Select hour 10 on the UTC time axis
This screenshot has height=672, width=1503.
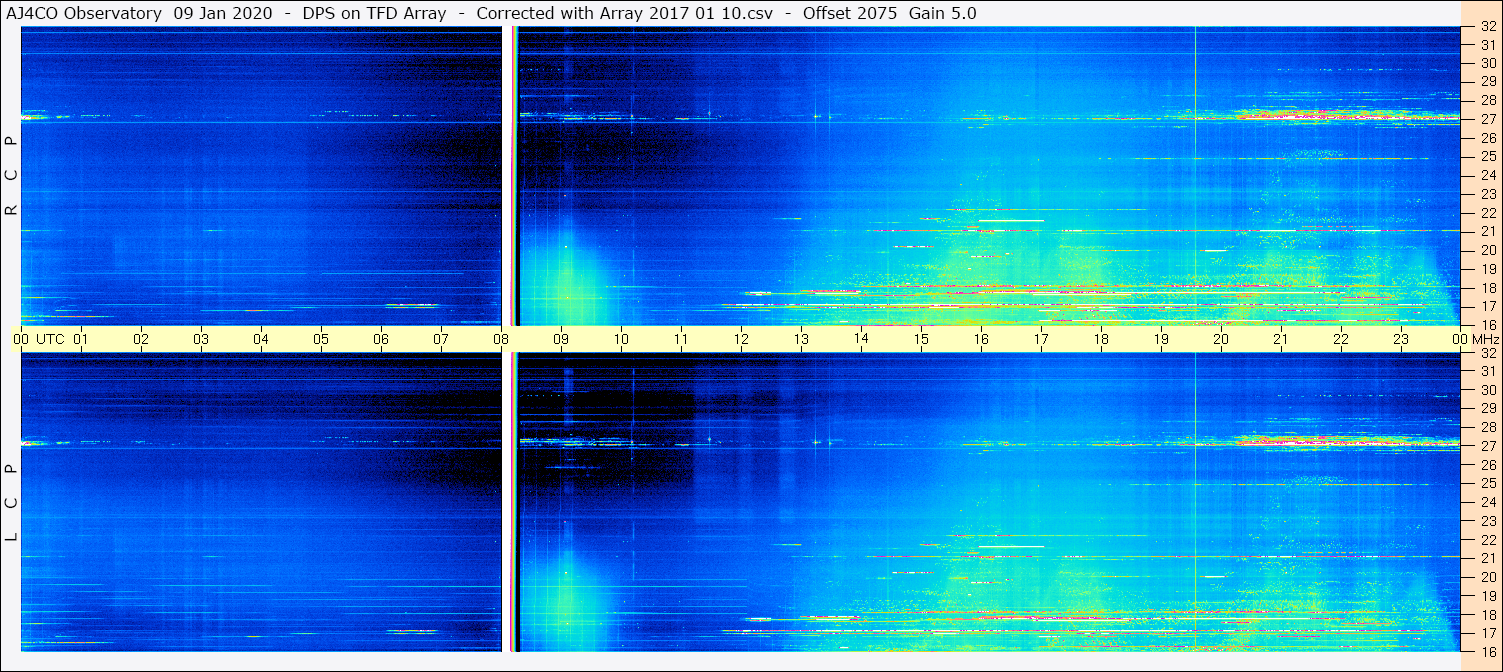pyautogui.click(x=621, y=339)
